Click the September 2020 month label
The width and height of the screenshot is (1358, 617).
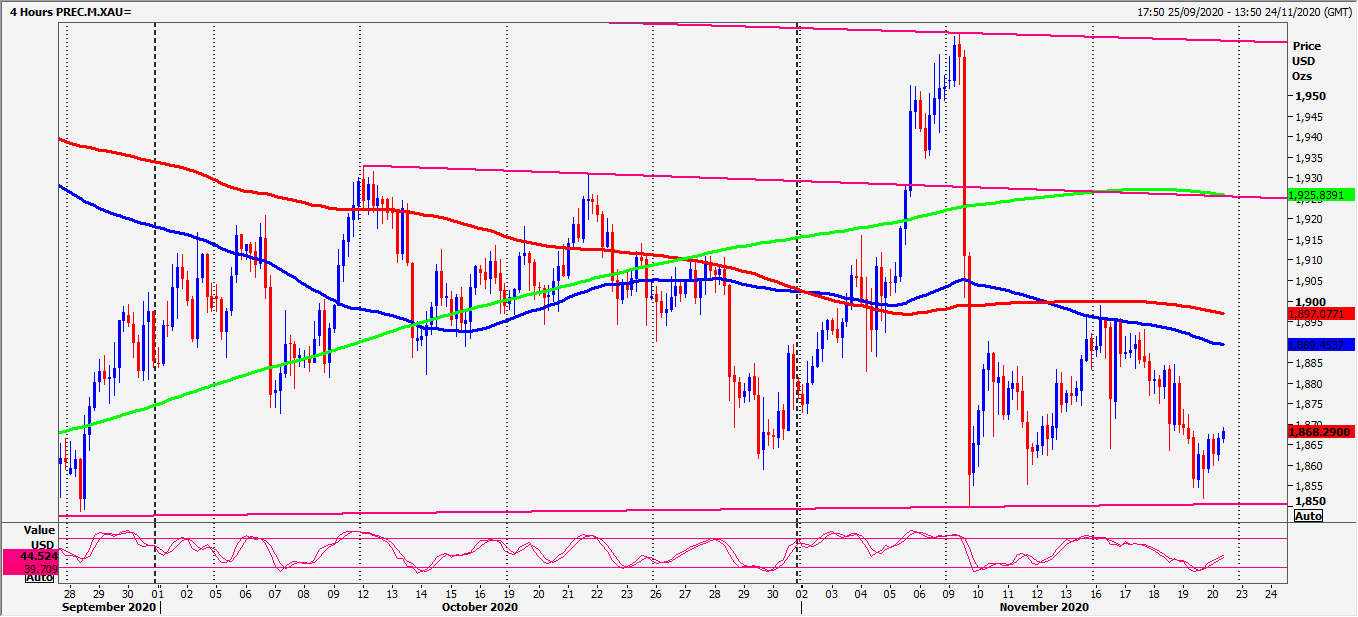pyautogui.click(x=109, y=607)
